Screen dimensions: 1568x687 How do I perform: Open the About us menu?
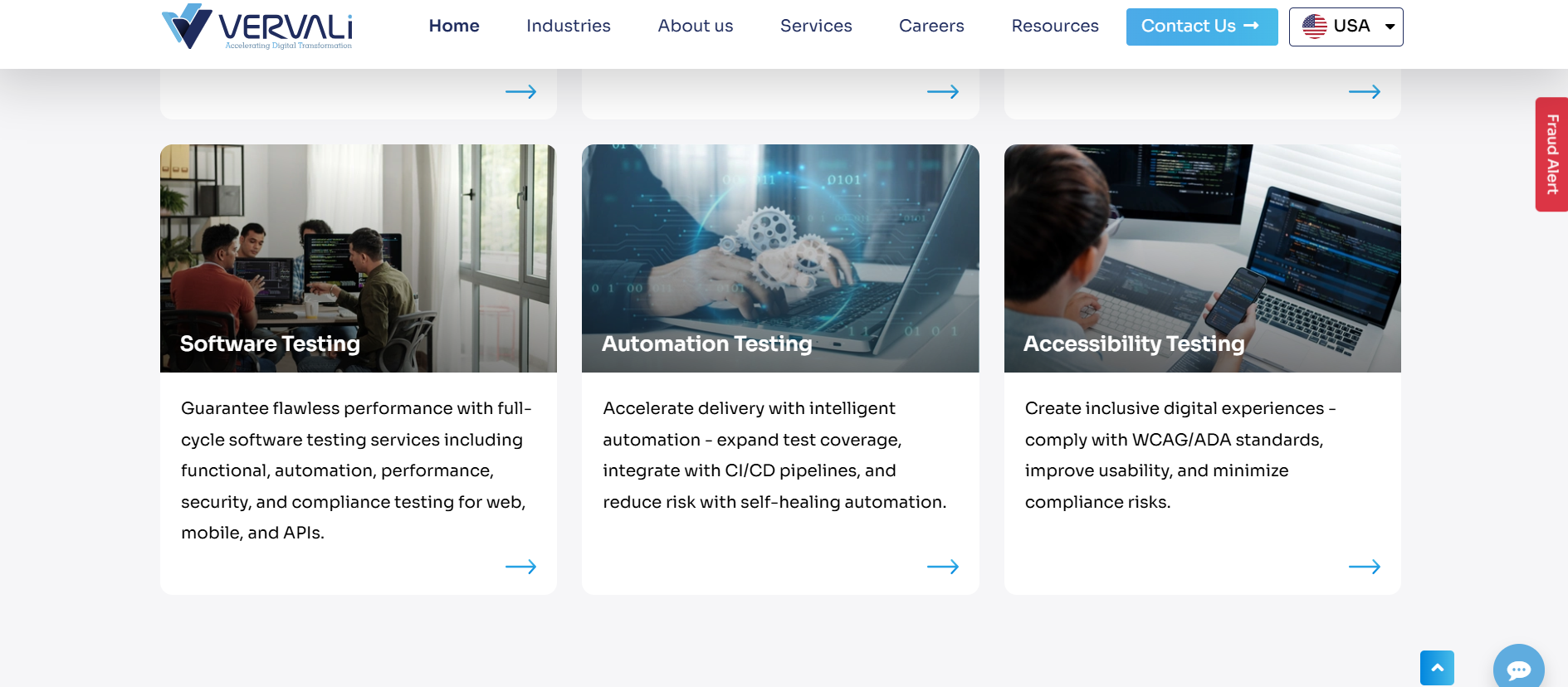696,26
